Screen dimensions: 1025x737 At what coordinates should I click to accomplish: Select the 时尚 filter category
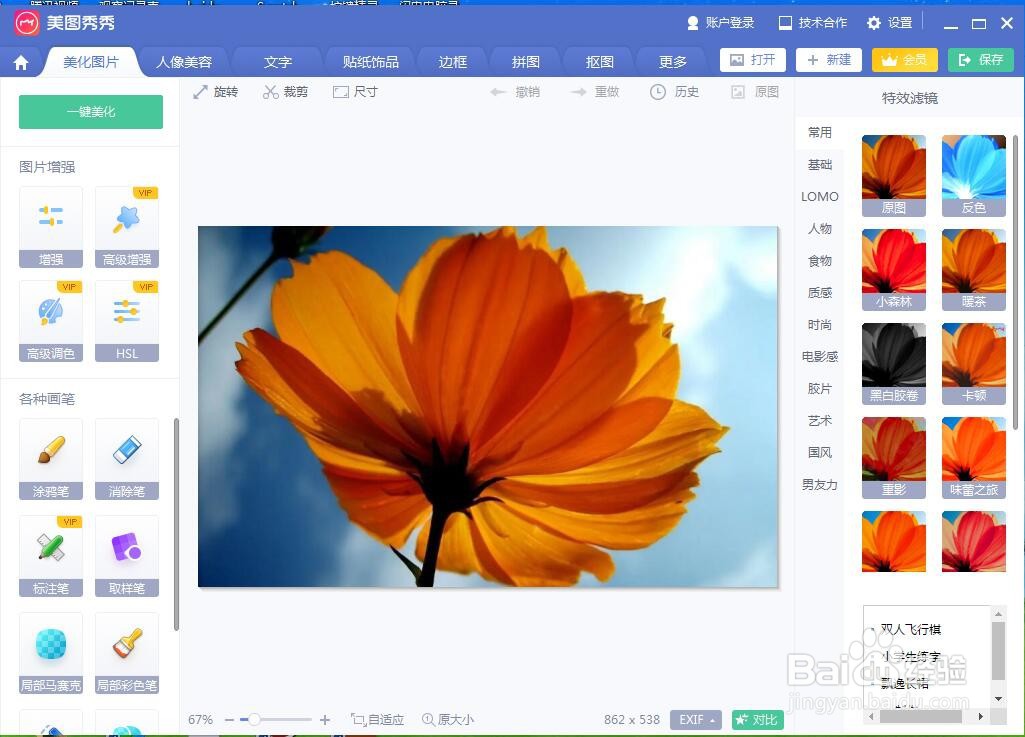click(x=820, y=325)
